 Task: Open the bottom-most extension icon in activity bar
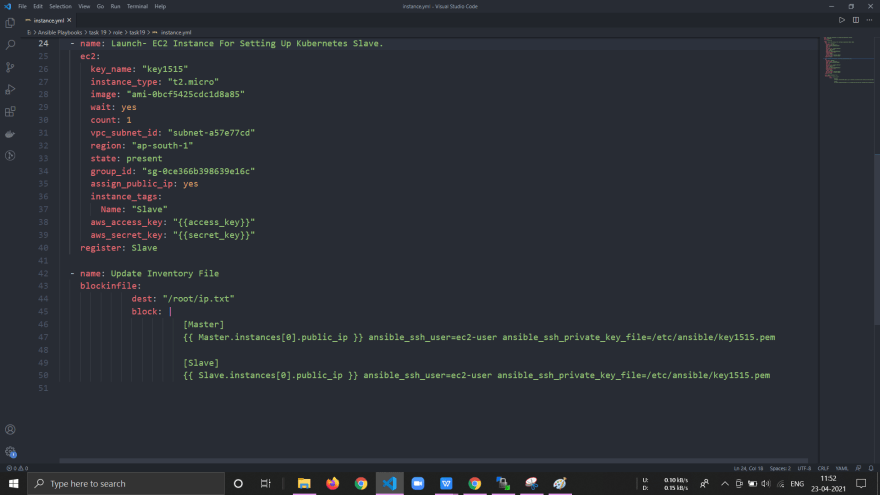(x=10, y=155)
